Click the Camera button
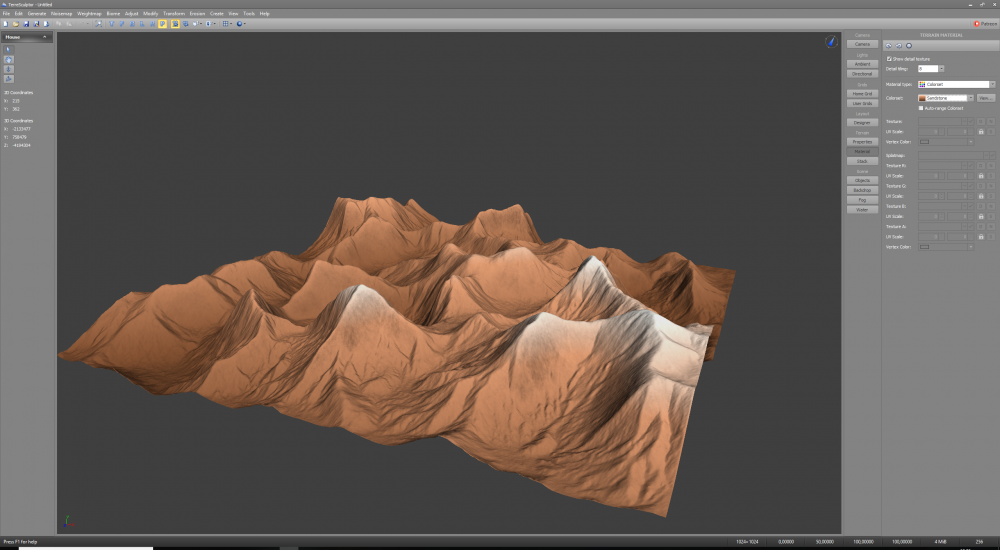 (861, 44)
